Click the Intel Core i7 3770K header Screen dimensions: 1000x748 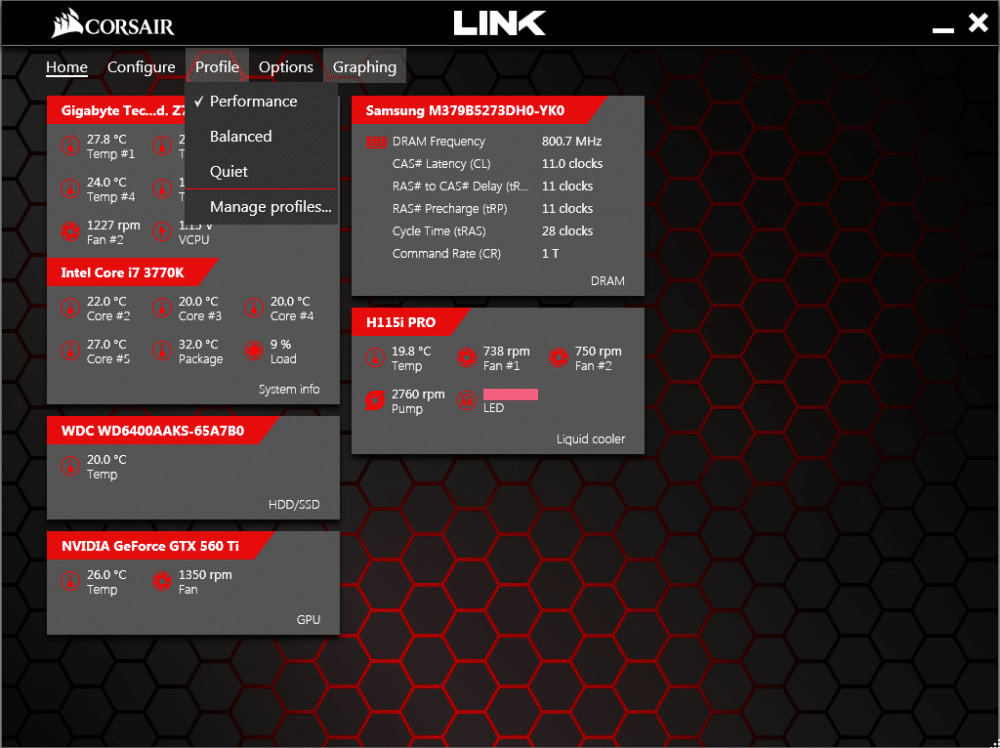(x=132, y=272)
